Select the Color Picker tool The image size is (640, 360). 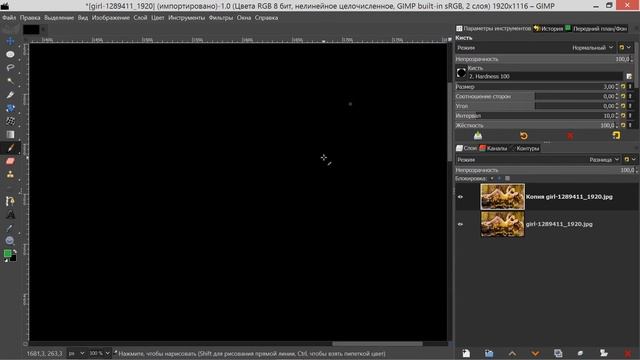pos(10,228)
